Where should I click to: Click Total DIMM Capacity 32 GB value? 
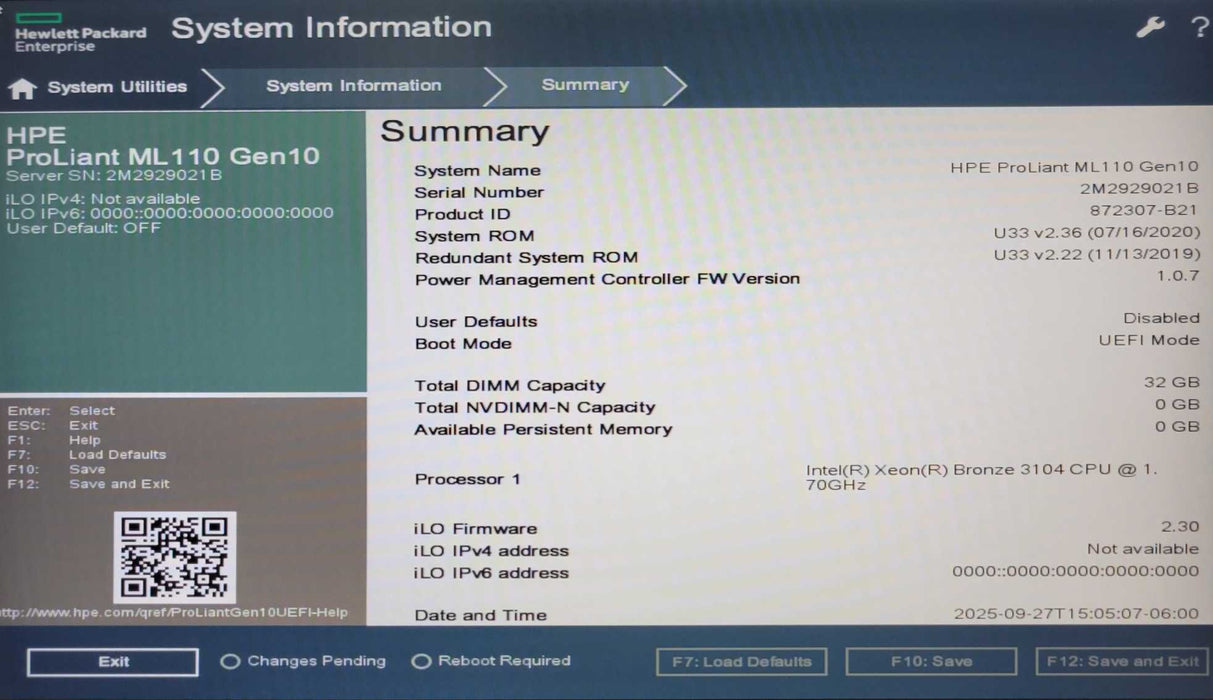pyautogui.click(x=1171, y=383)
